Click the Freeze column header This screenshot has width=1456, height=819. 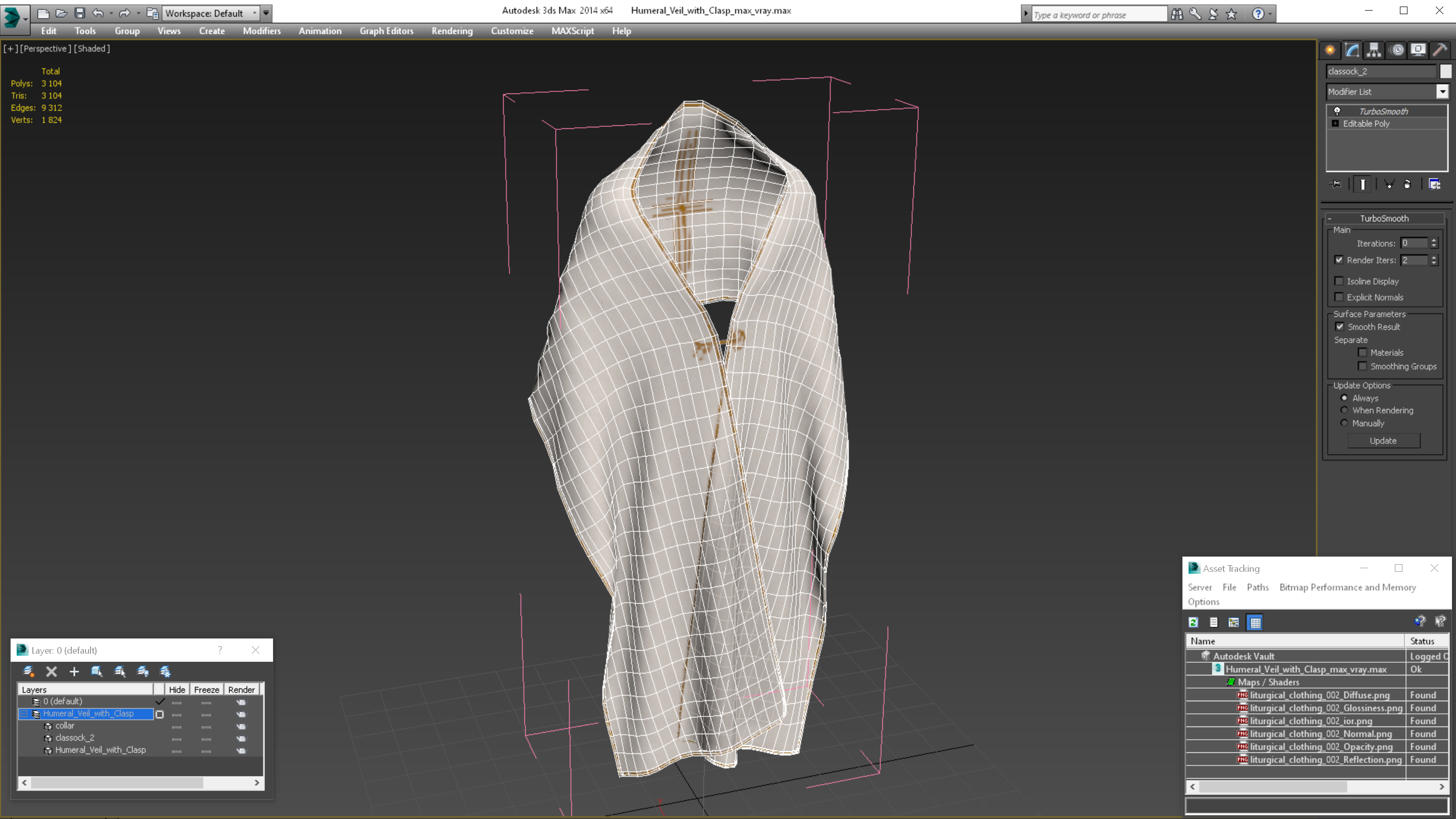(206, 690)
